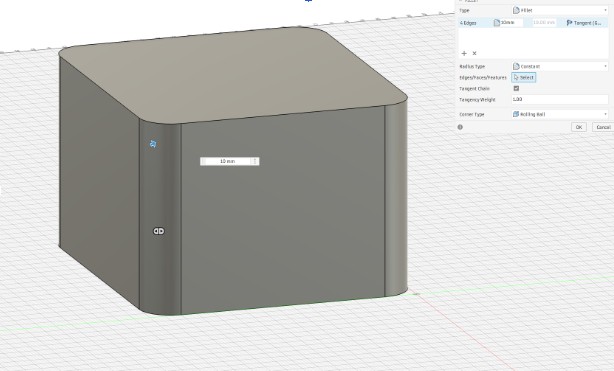Viewport: 614px width, 371px height.
Task: Add a new selection set with plus icon
Action: coord(464,53)
